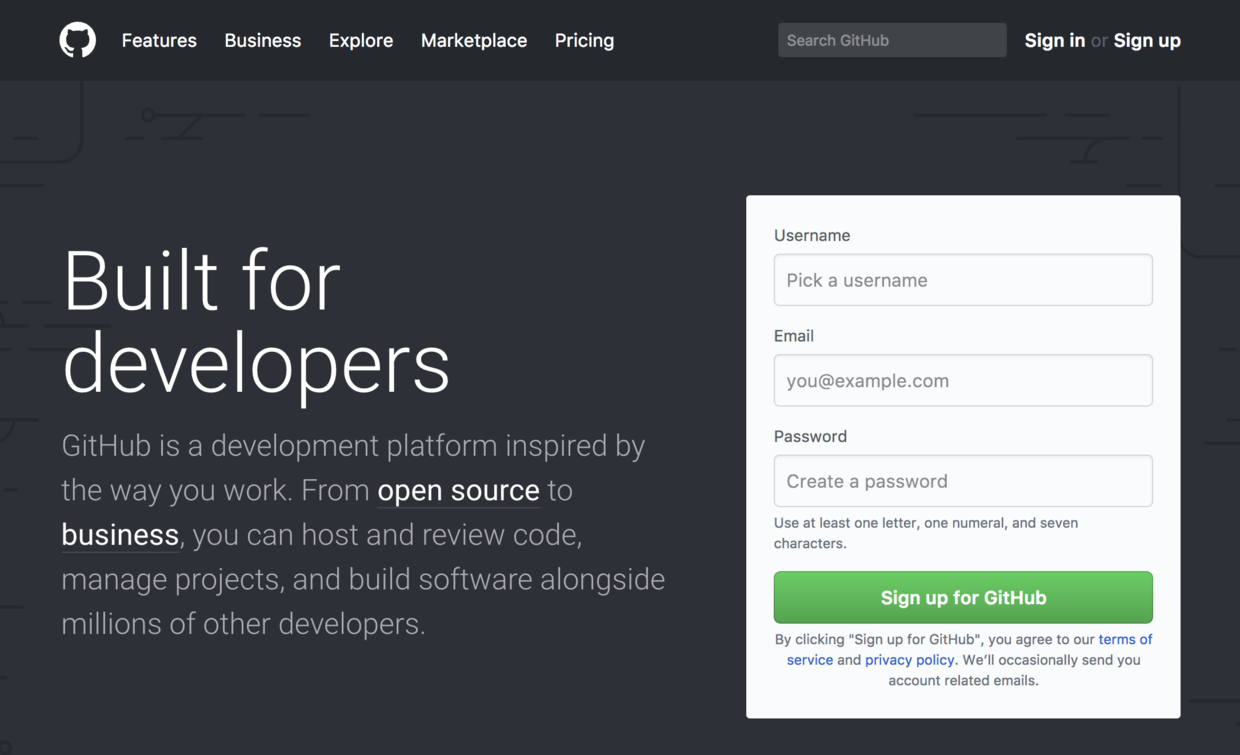Click the Sign up header link

pos(1147,41)
